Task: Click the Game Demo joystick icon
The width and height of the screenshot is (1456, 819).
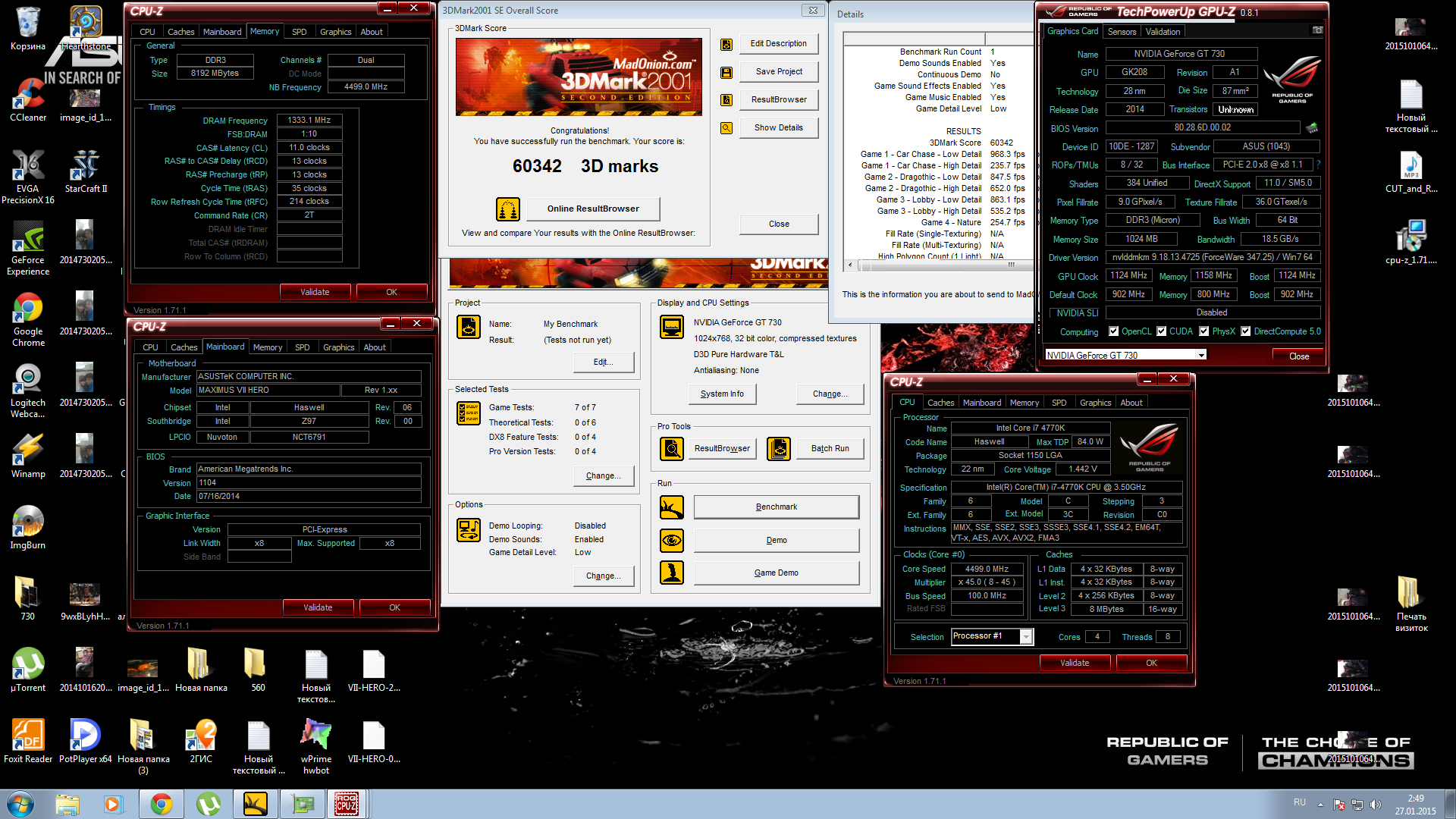Action: 672,573
